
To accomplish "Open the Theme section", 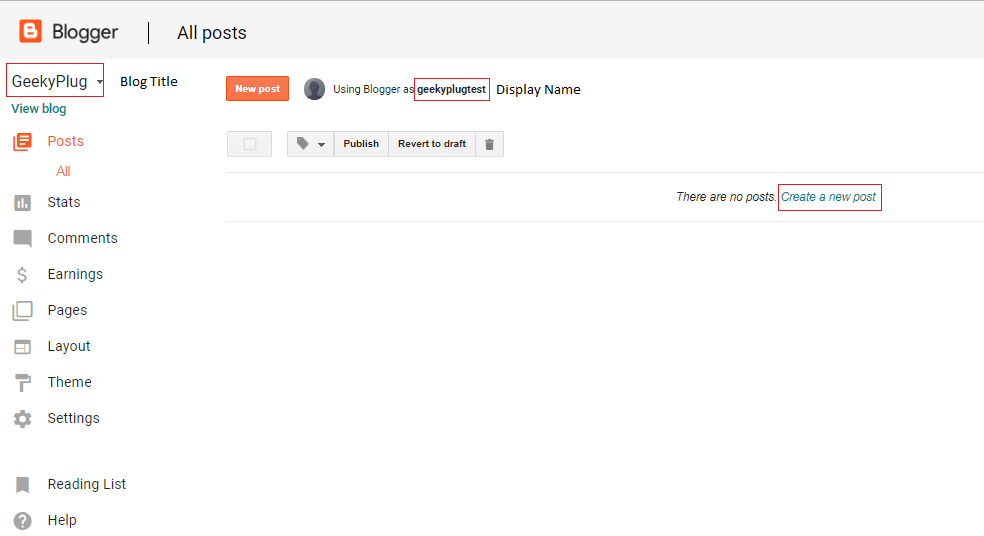I will coord(70,382).
